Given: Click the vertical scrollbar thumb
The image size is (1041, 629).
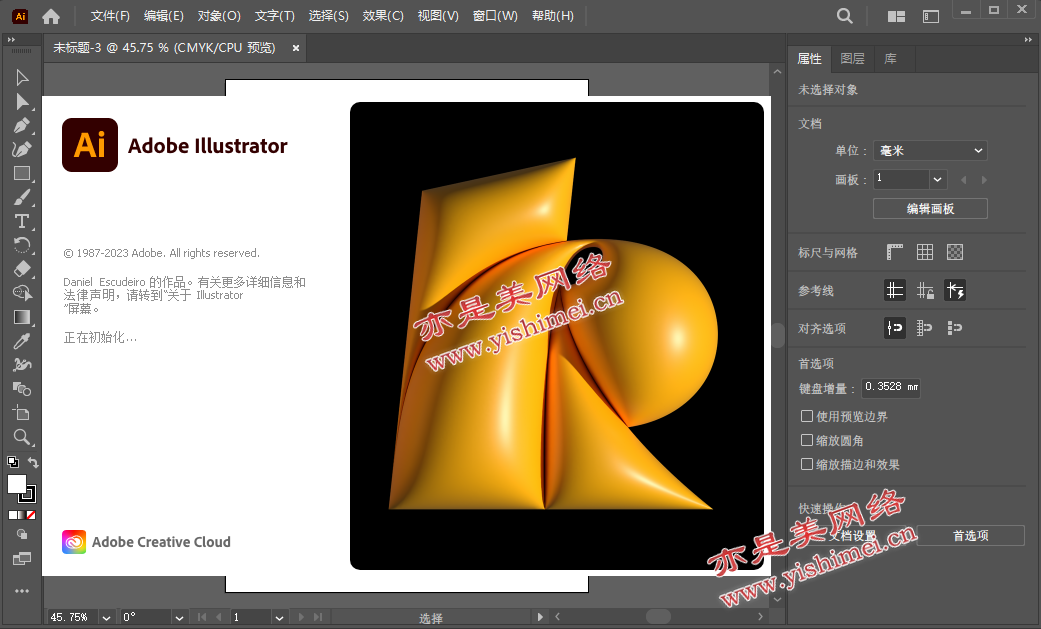Looking at the screenshot, I should (x=777, y=334).
